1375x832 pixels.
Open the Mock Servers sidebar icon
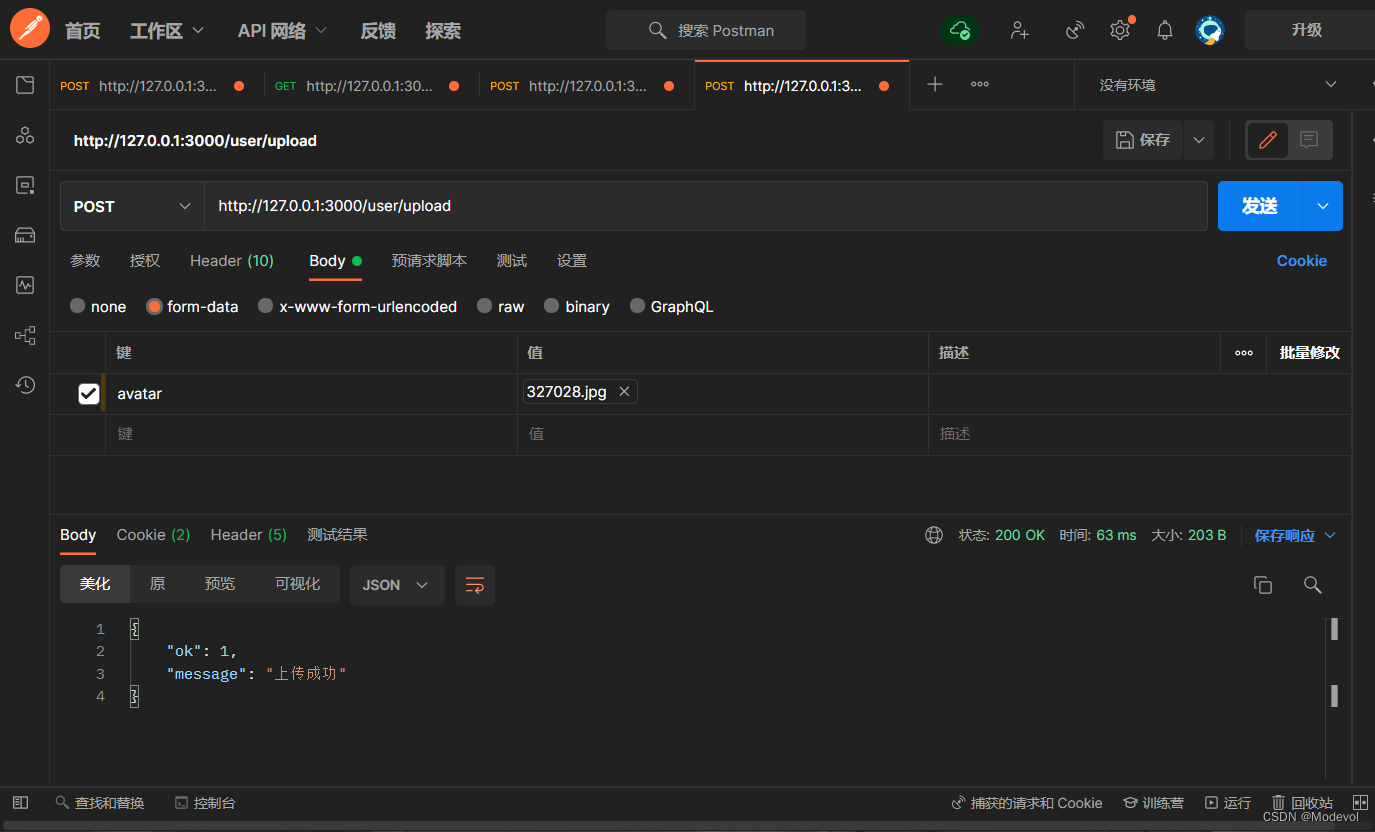pos(25,235)
